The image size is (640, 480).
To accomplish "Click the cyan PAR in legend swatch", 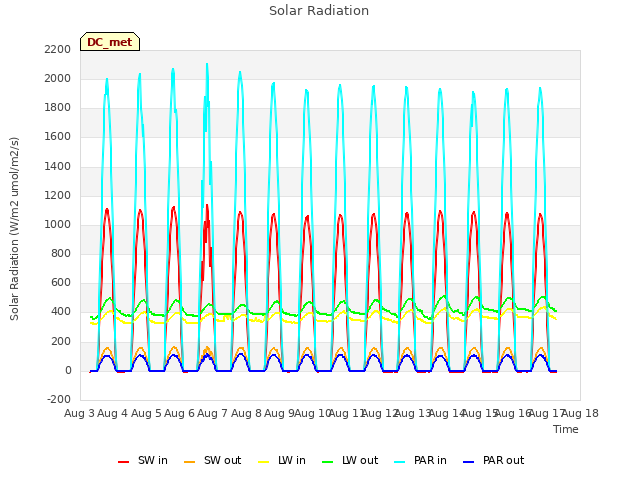I will tap(400, 462).
